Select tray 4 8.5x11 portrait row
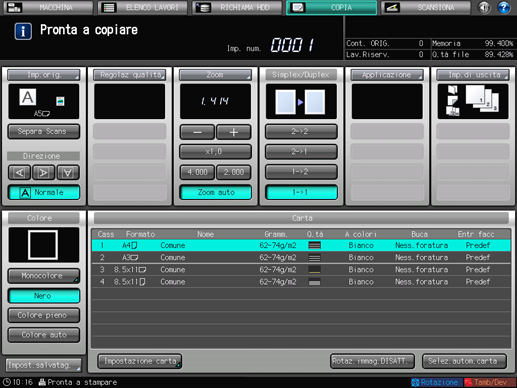517x388 pixels. click(301, 282)
